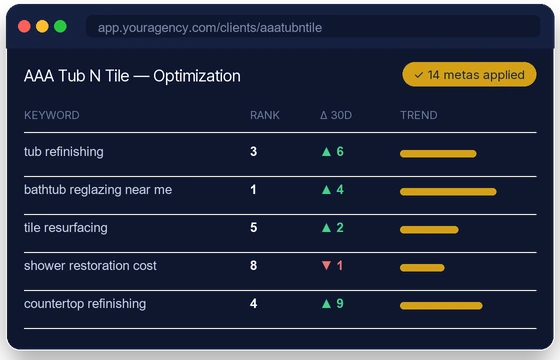Click trend bar for tub refinishing

438,154
